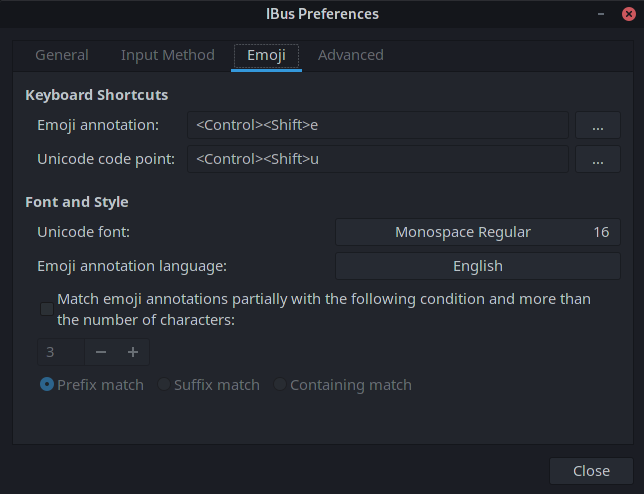Image resolution: width=644 pixels, height=494 pixels.
Task: Select the Suffix match option
Action: tap(164, 385)
